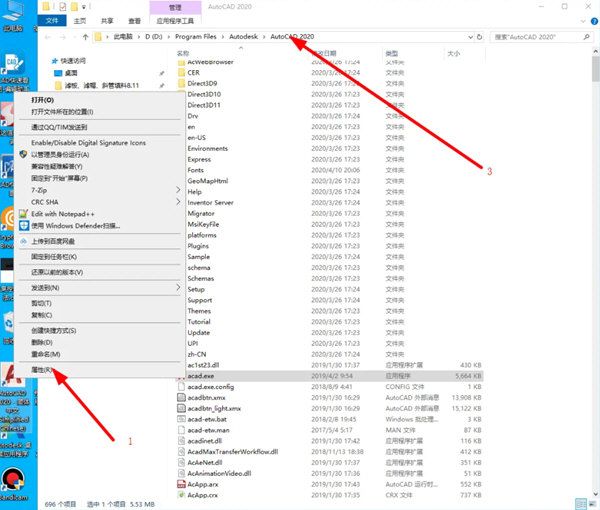Screen dimensions: 600x510
Task: Click the This PC desktop icon
Action: [x=12, y=11]
